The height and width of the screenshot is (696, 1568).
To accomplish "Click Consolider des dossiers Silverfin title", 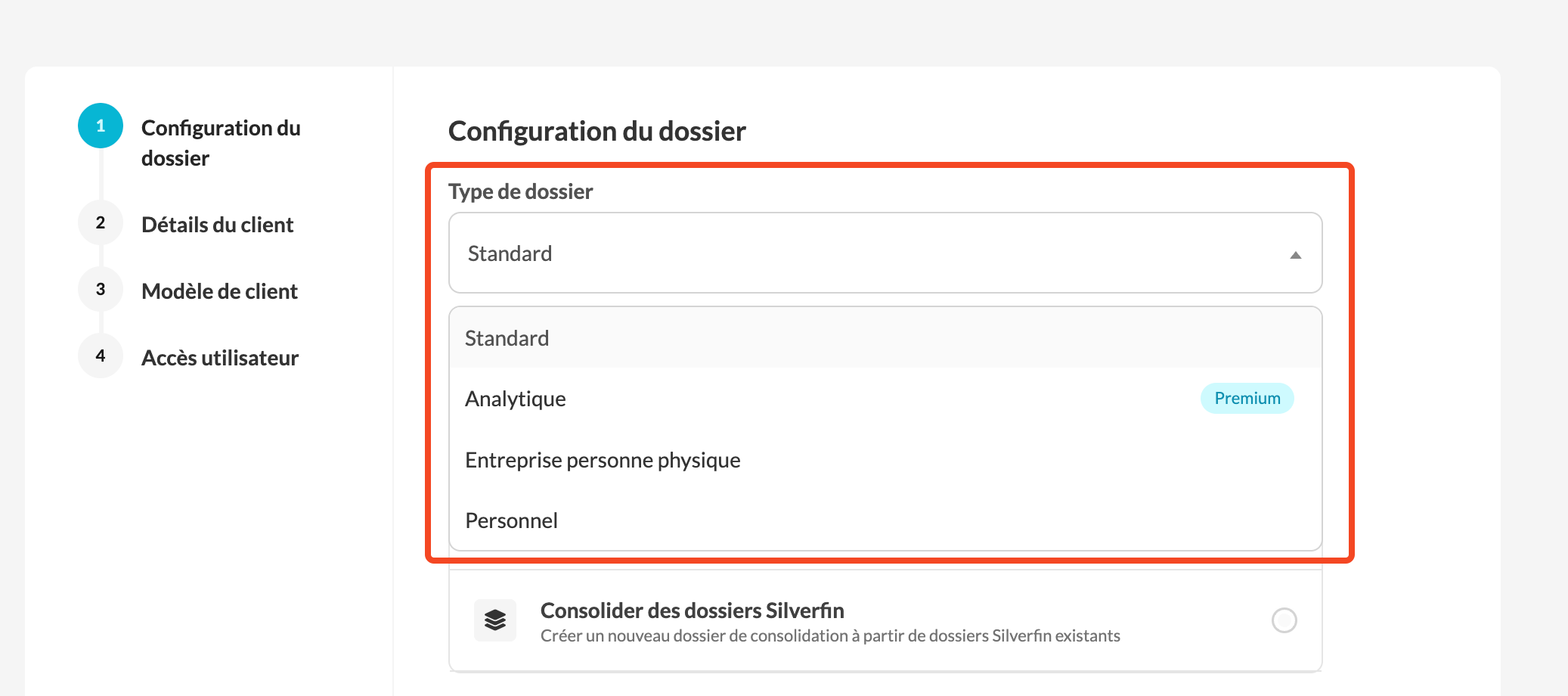I will click(693, 611).
